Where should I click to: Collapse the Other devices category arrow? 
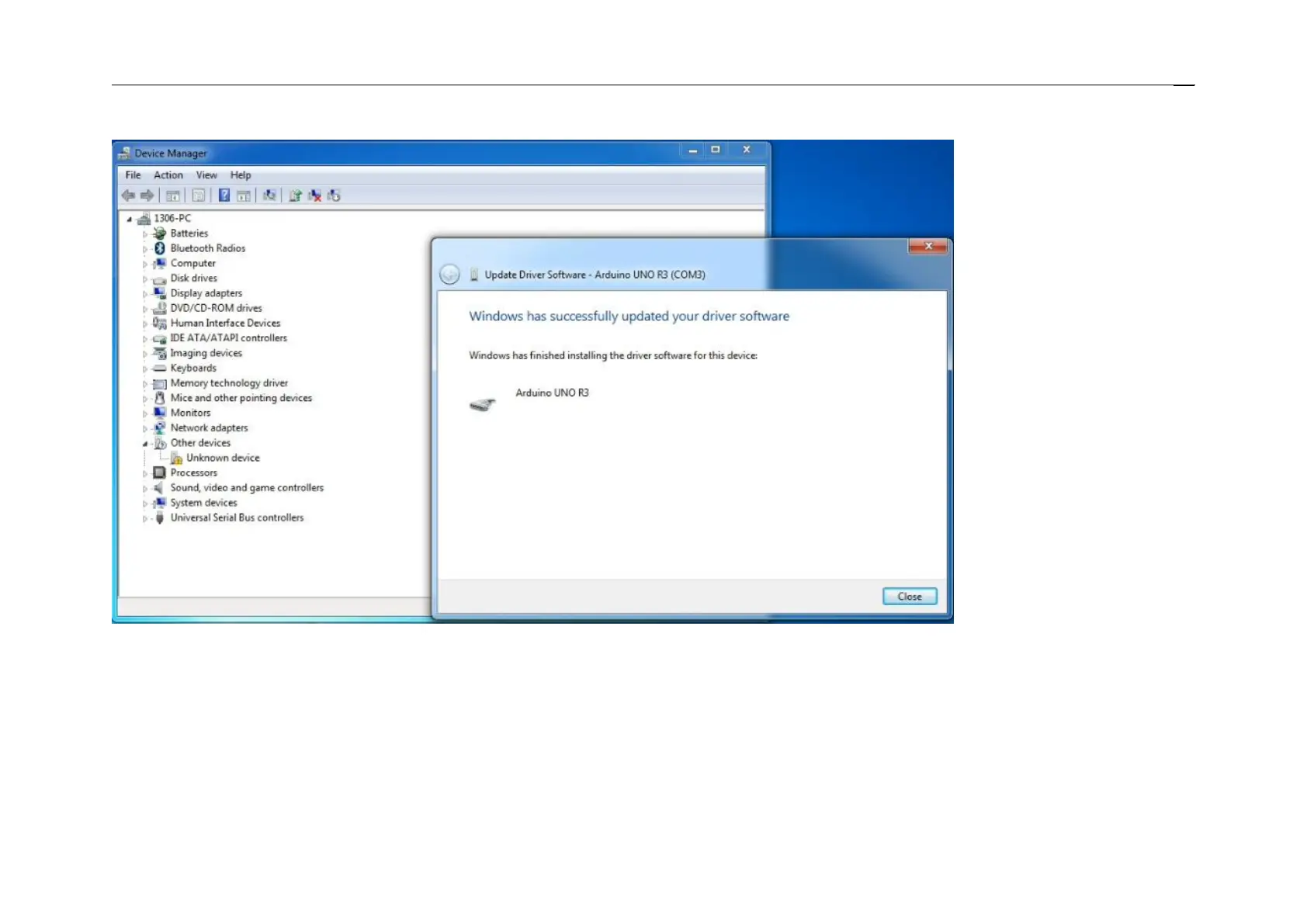(145, 444)
